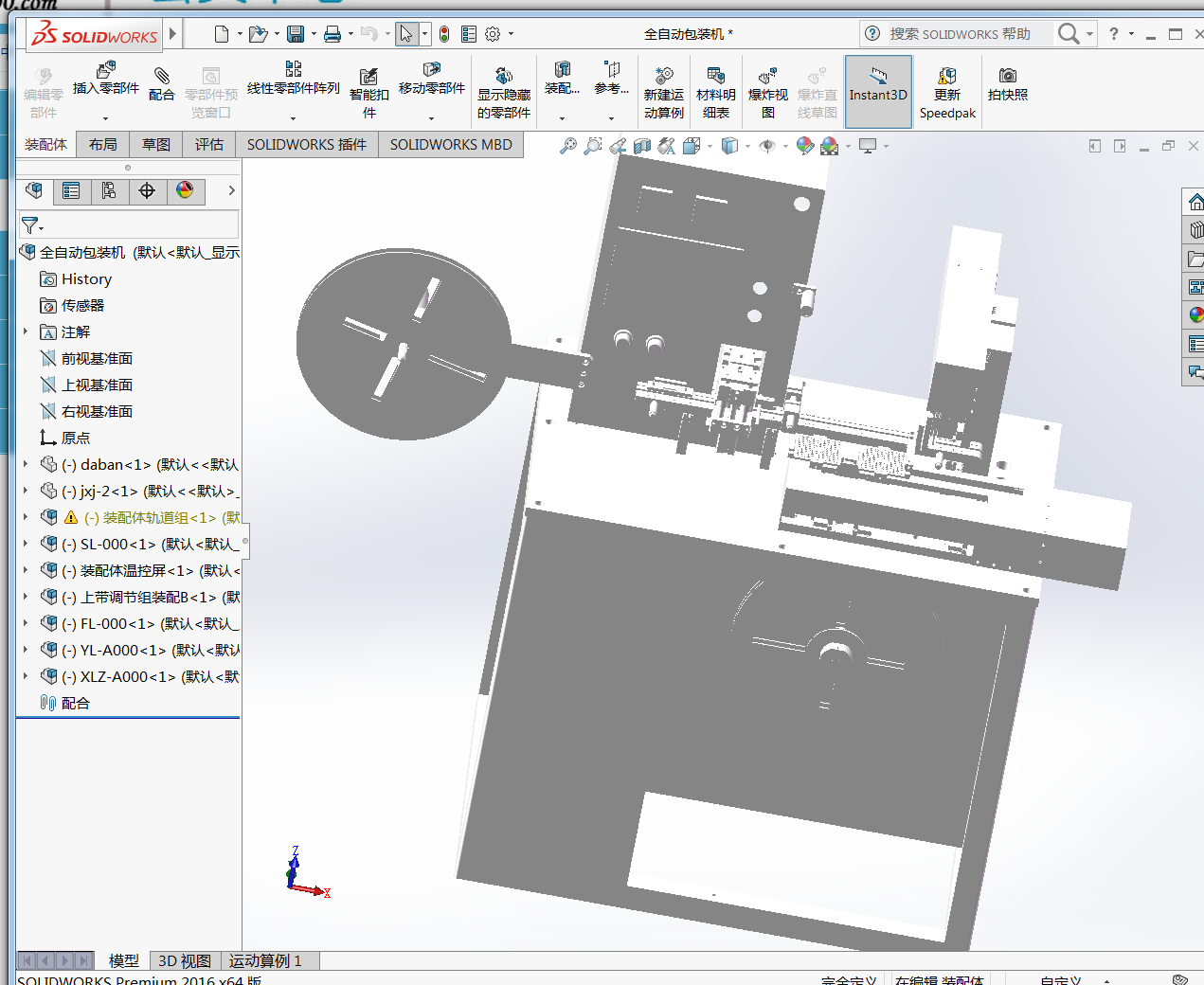Toggle the Hide/Show Items eye icon
The height and width of the screenshot is (985, 1204).
pos(767,145)
